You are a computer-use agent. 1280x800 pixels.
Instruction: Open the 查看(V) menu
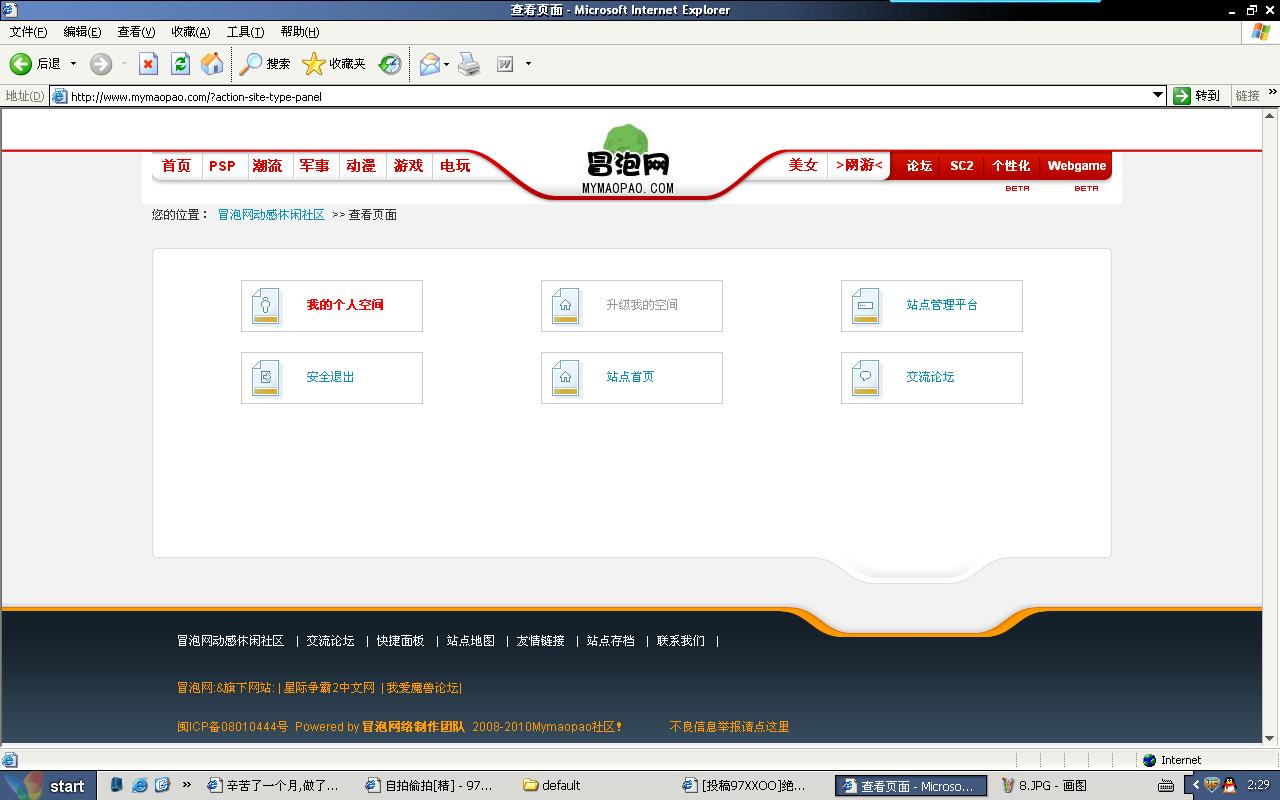[x=136, y=32]
